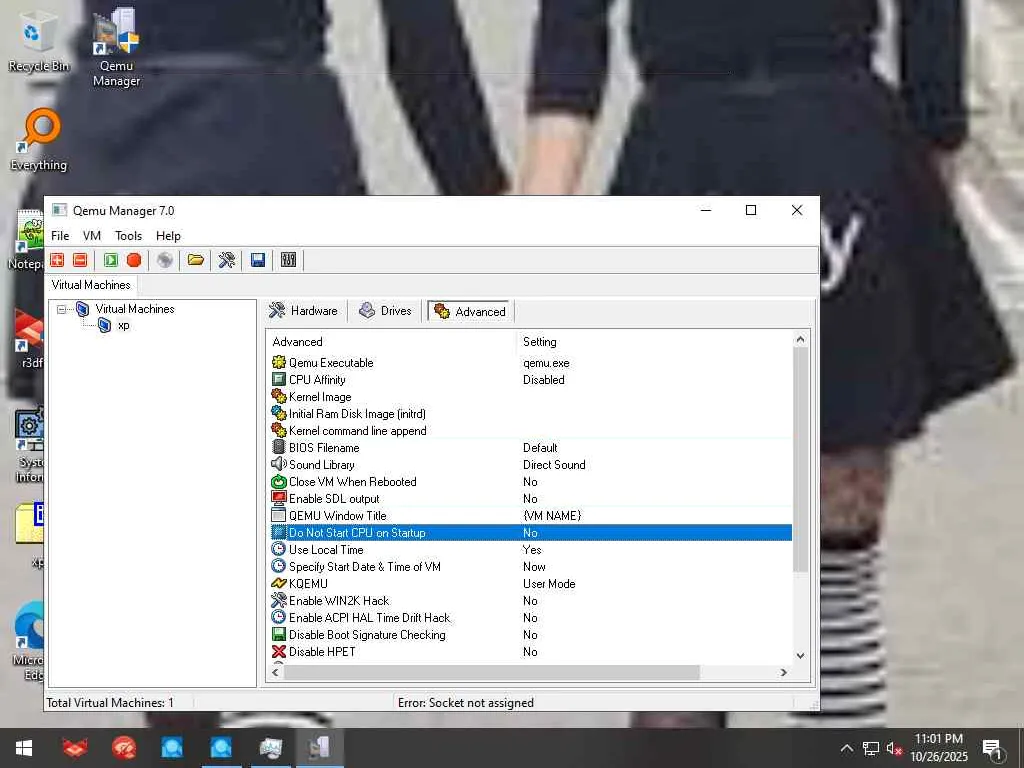Select the Enable ACPI HAL Time Drift Hack row

point(531,617)
